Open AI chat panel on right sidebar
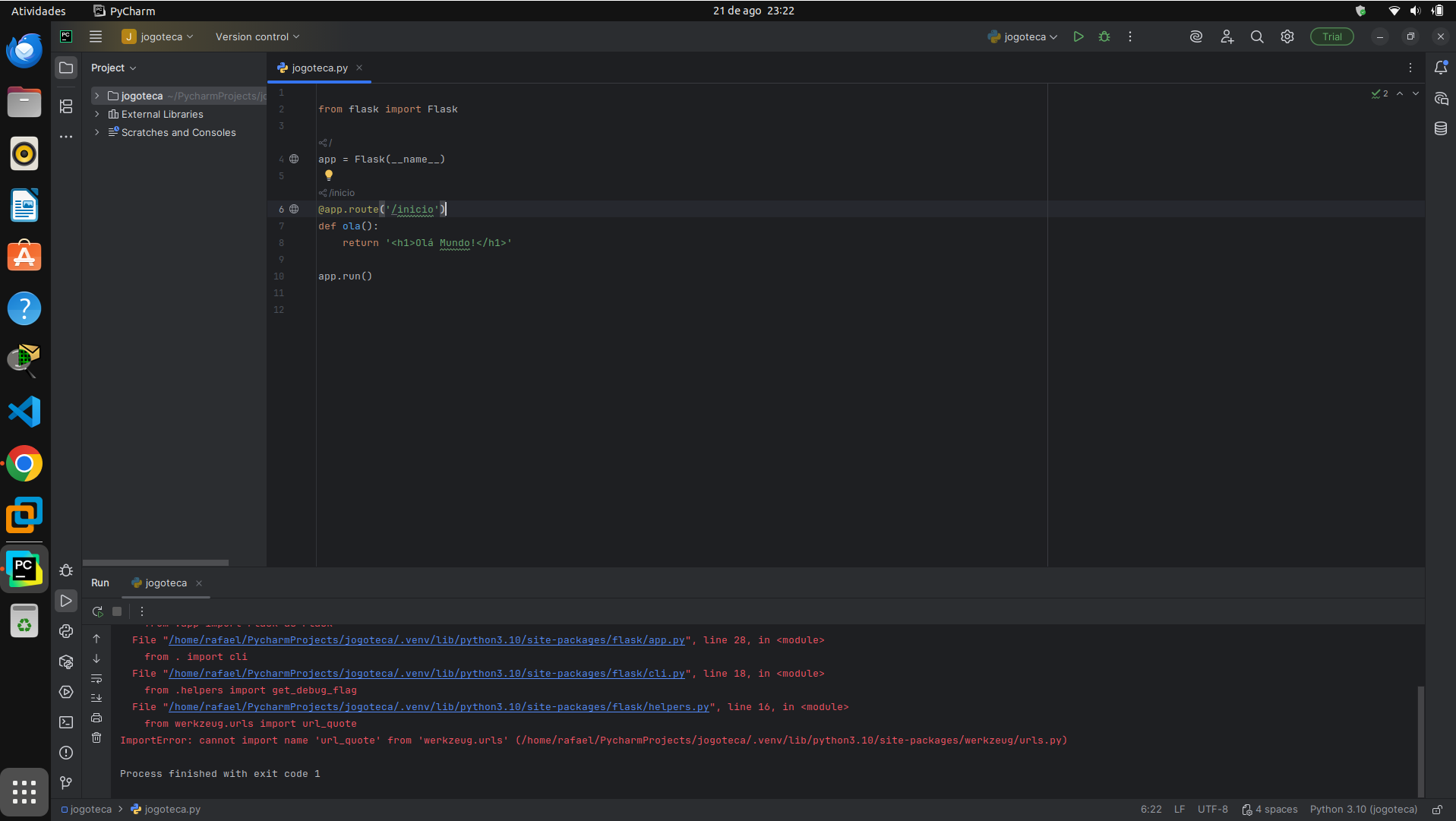This screenshot has height=821, width=1456. tap(1441, 99)
